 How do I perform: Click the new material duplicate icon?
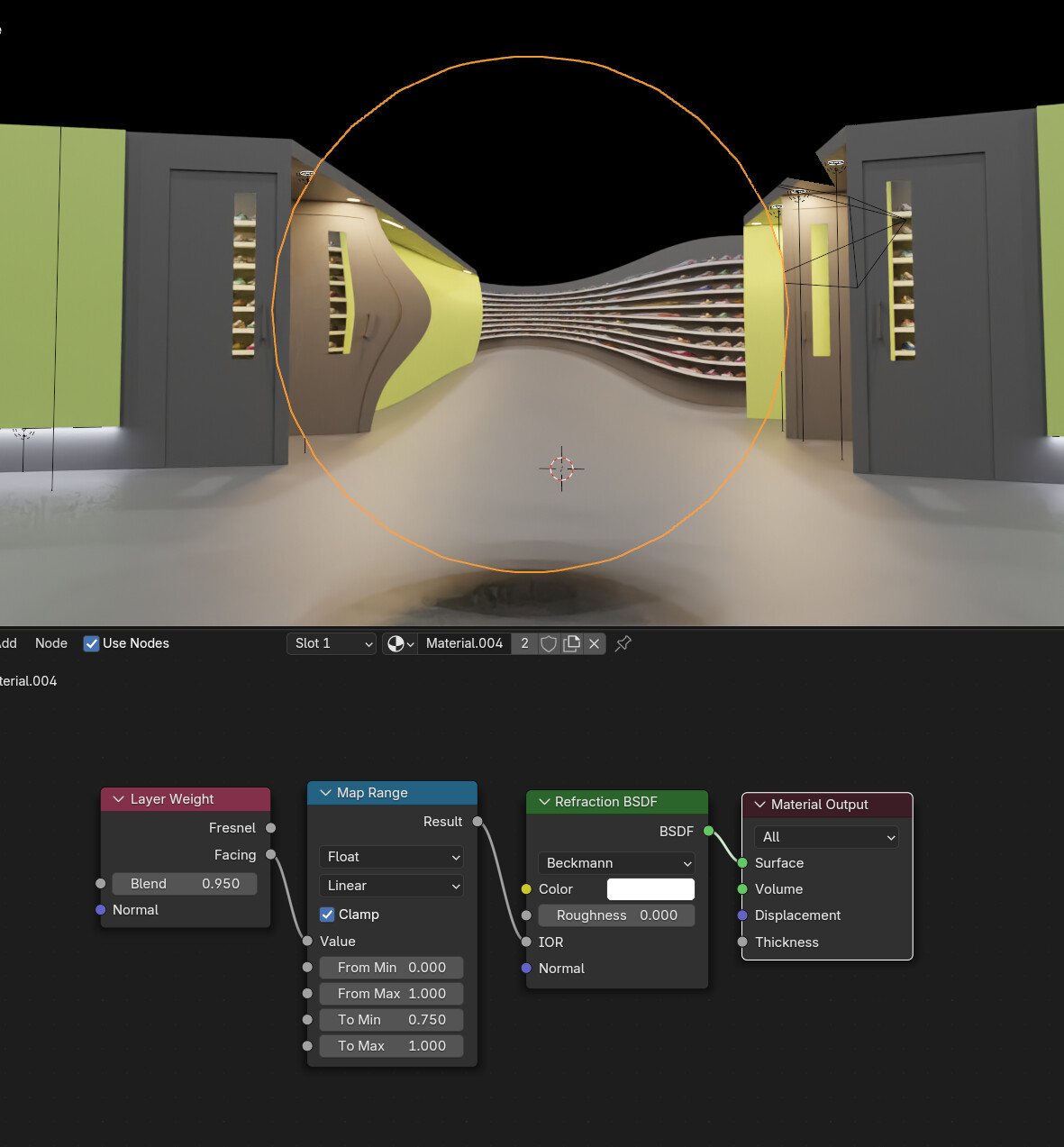click(x=571, y=643)
